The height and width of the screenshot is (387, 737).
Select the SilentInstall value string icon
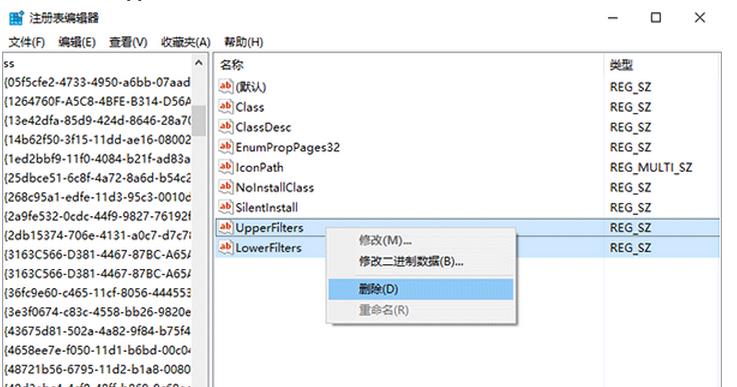226,207
